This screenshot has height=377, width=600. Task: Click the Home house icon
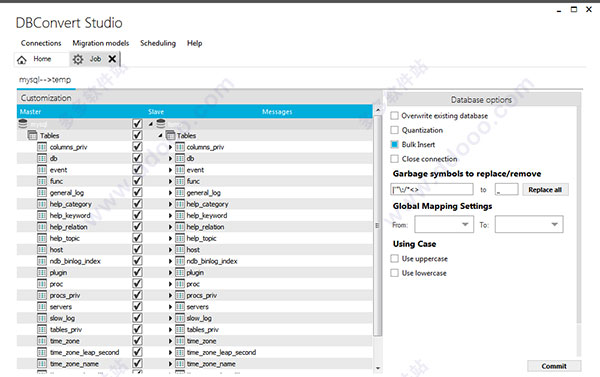[x=22, y=60]
